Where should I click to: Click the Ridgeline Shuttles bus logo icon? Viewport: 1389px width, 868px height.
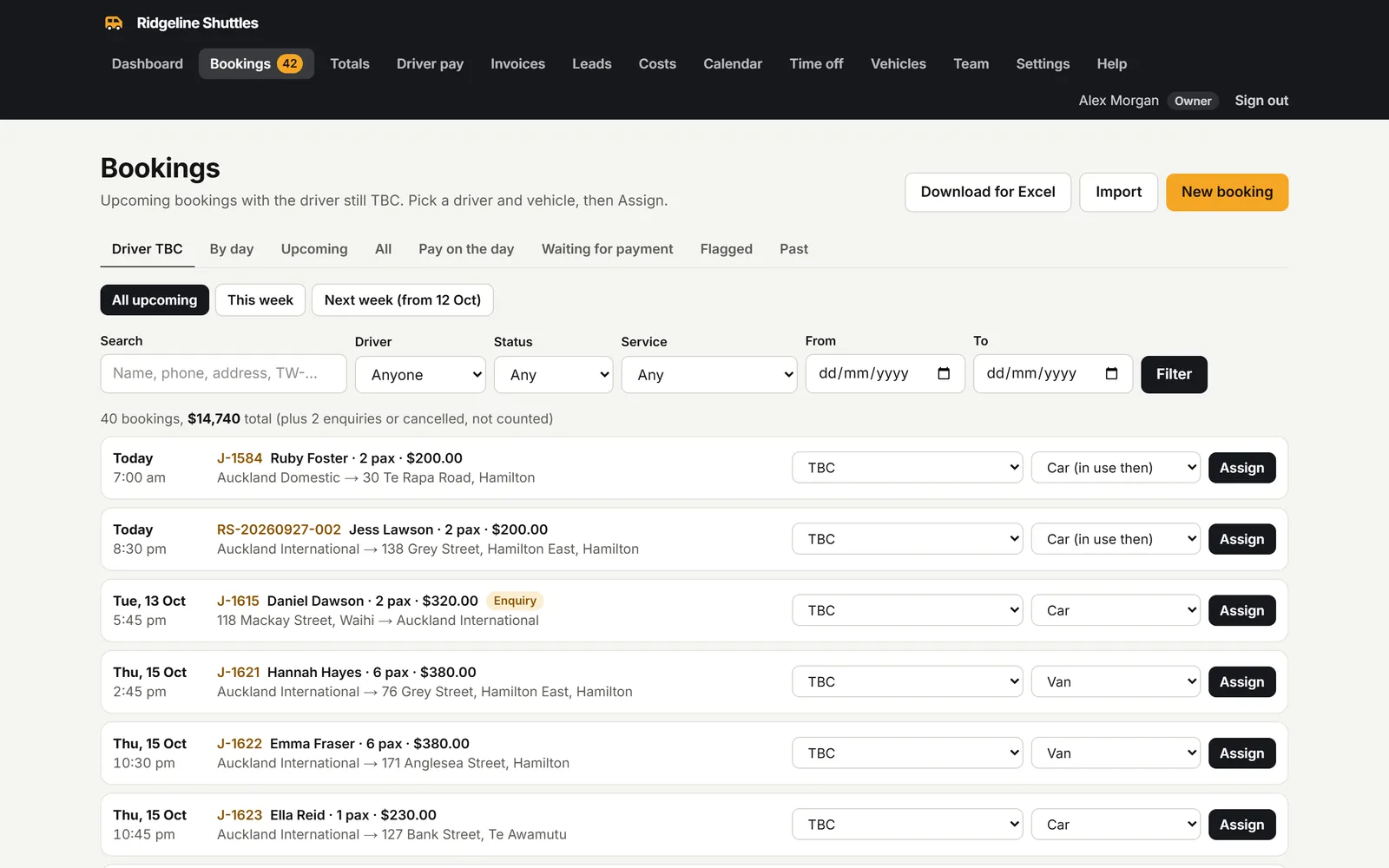click(x=114, y=23)
